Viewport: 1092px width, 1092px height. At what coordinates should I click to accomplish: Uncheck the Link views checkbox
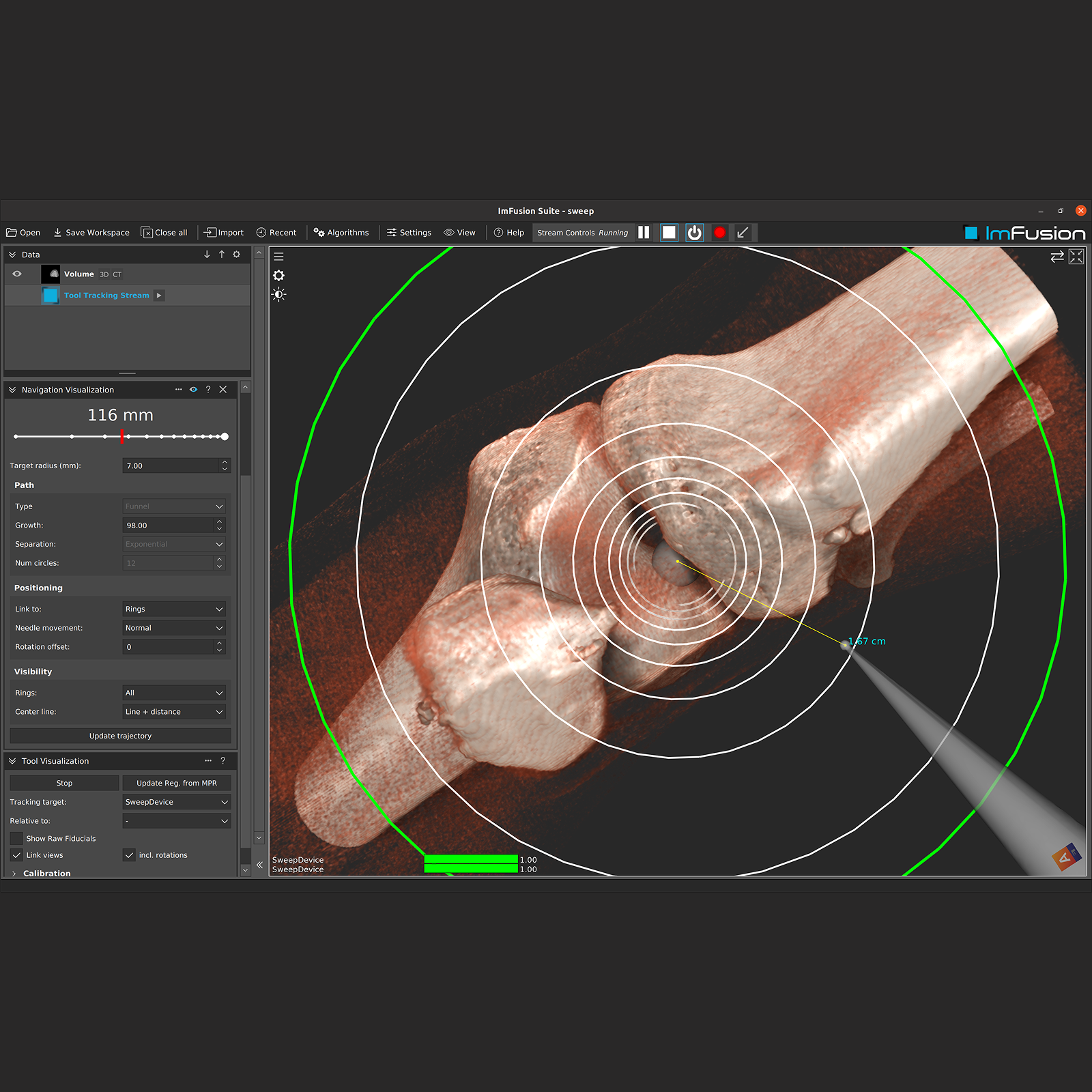16,855
